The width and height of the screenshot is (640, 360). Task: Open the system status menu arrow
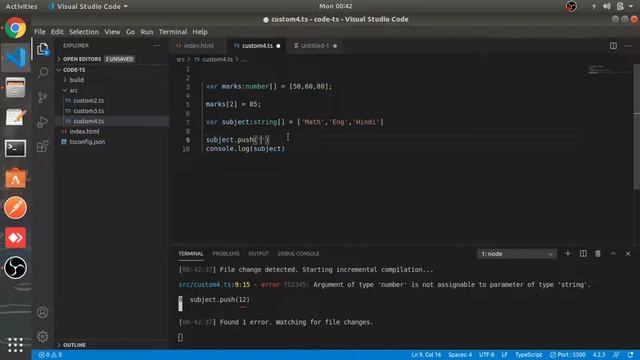point(631,6)
